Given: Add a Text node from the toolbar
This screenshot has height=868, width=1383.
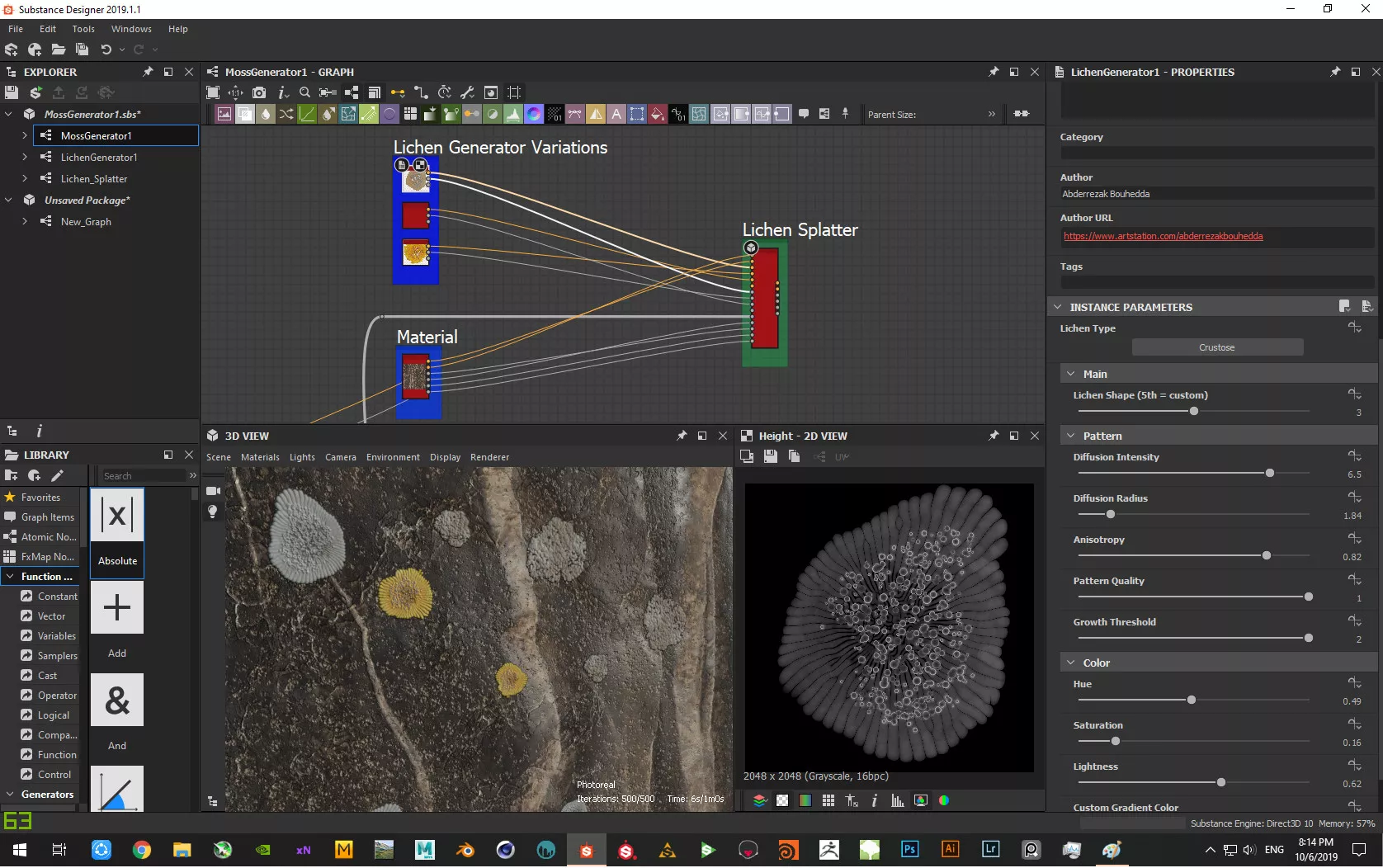Looking at the screenshot, I should point(616,115).
